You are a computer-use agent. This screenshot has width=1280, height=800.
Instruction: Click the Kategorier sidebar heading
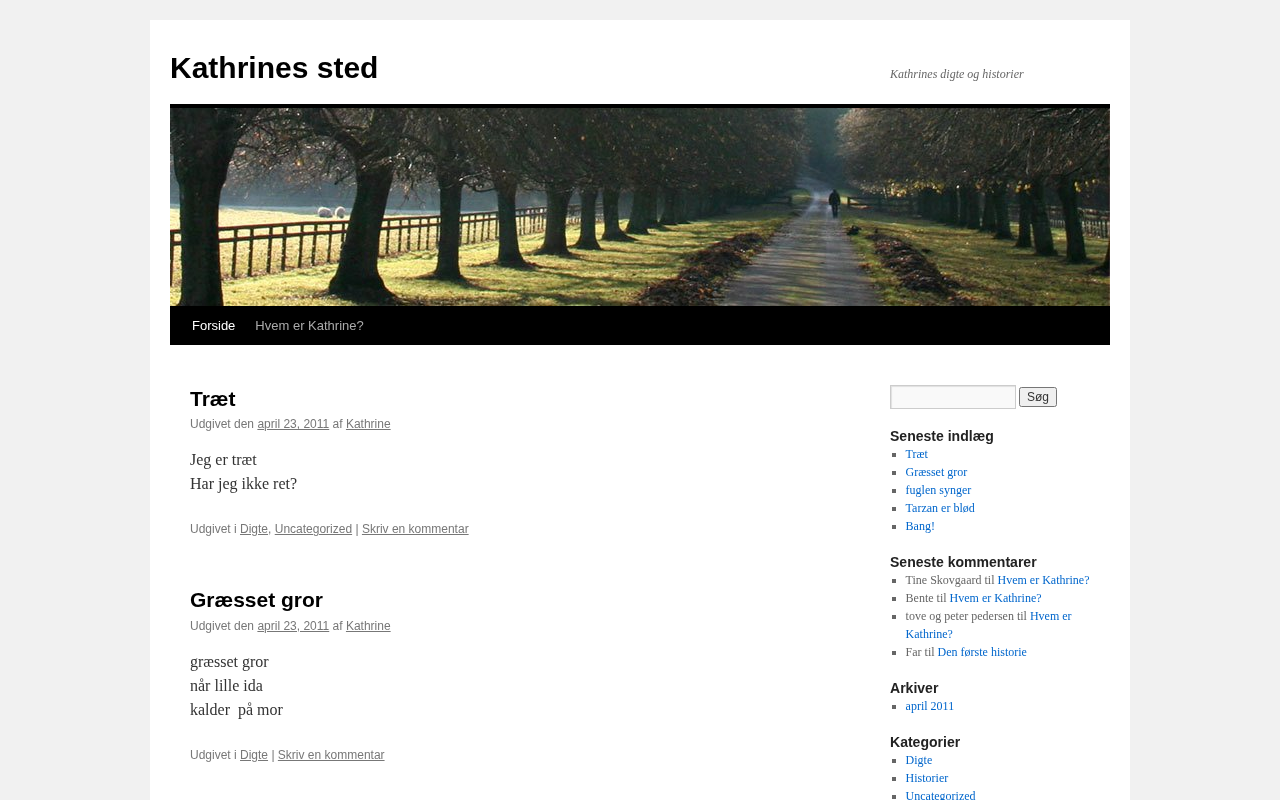click(x=925, y=742)
